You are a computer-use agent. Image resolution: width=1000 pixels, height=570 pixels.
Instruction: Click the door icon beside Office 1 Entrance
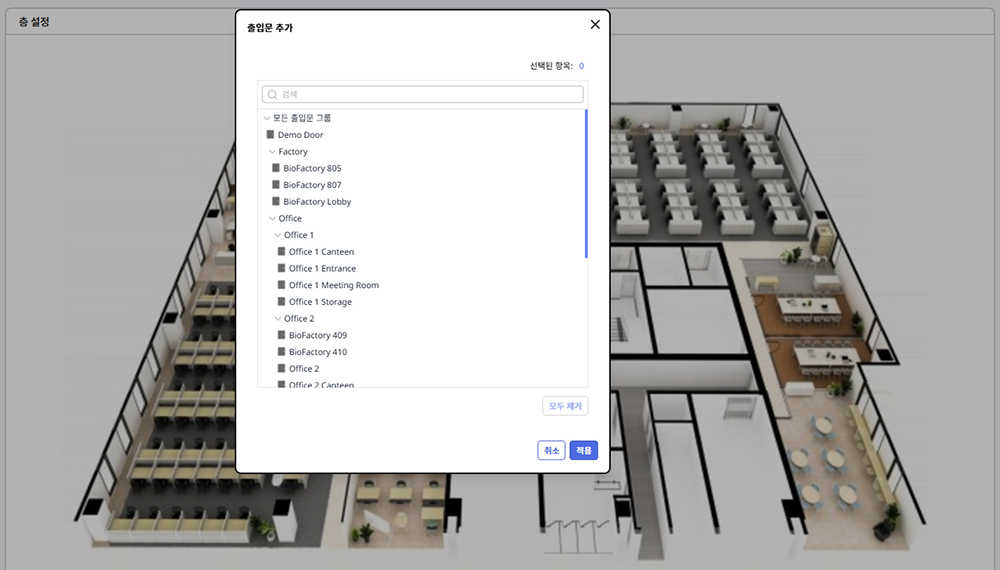pos(281,269)
